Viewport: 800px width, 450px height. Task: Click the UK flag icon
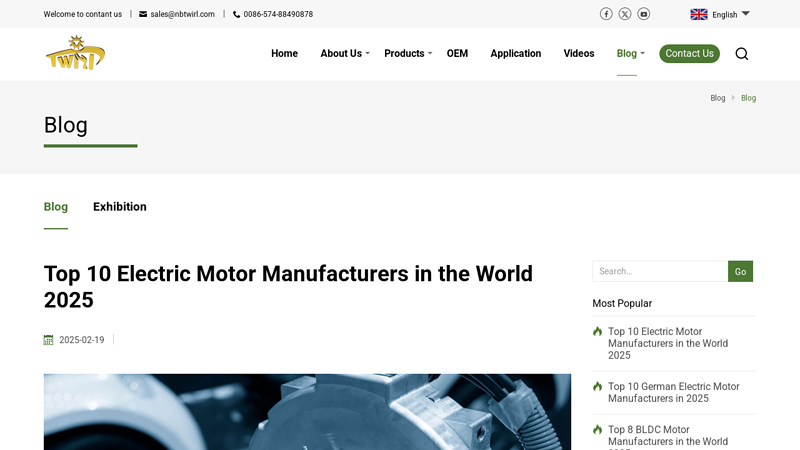coord(699,14)
